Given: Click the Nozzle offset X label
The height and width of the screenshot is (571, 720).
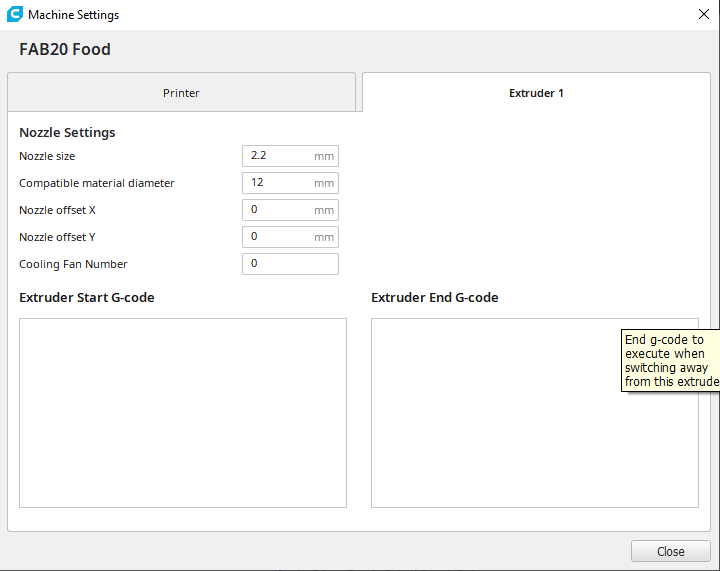Looking at the screenshot, I should (57, 210).
